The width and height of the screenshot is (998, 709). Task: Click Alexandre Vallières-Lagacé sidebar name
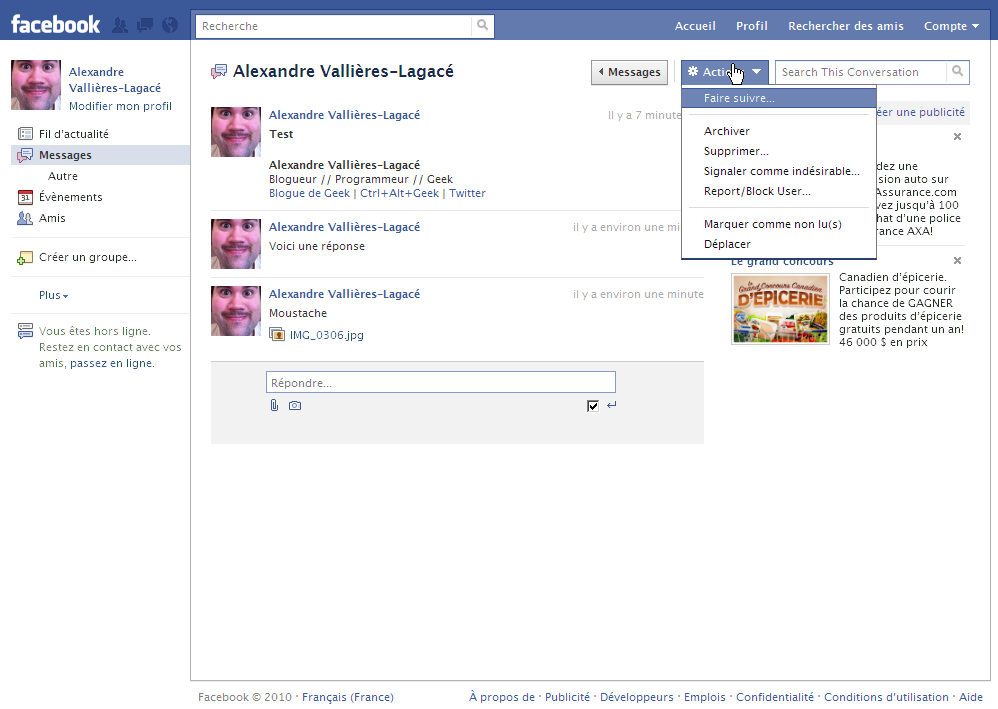point(115,80)
